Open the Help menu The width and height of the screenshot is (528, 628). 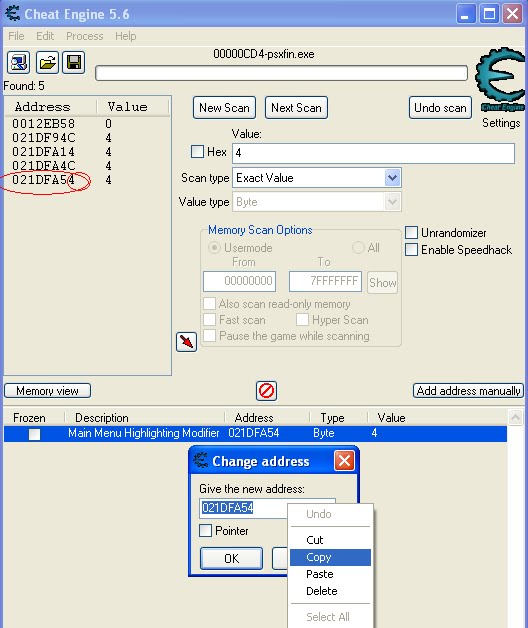126,36
